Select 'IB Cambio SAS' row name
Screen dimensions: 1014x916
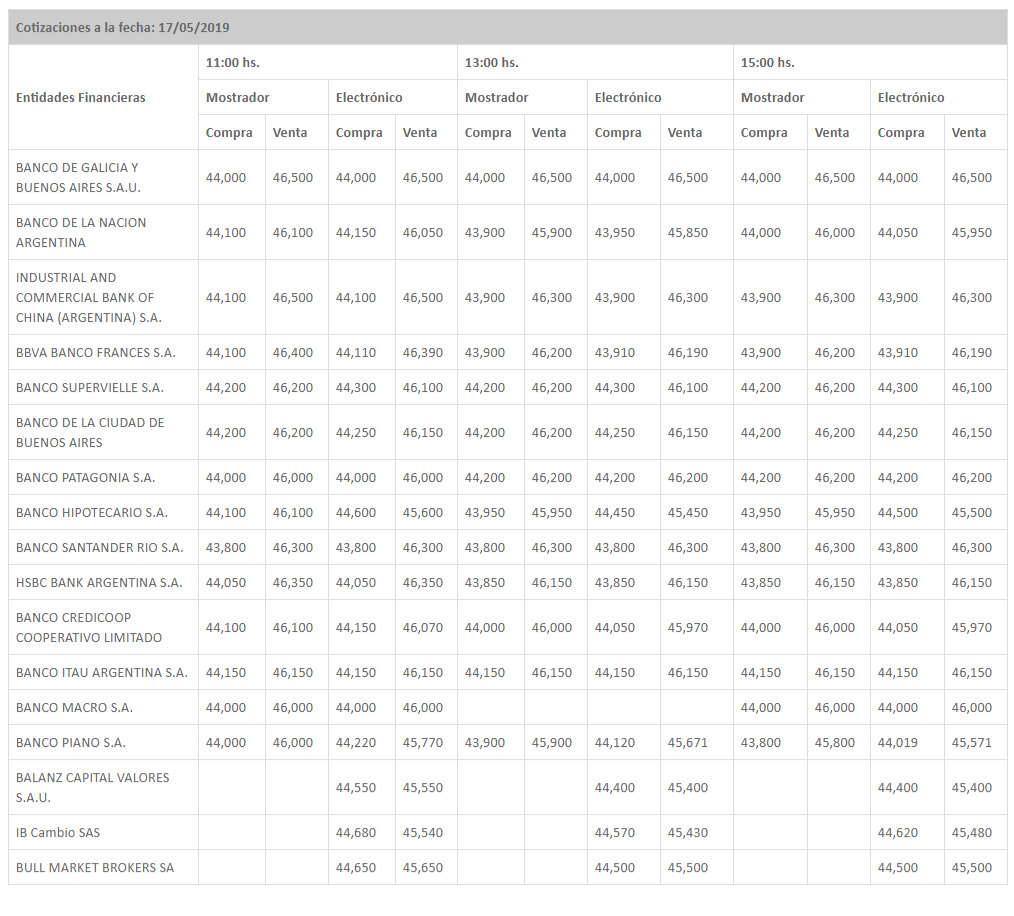[58, 833]
